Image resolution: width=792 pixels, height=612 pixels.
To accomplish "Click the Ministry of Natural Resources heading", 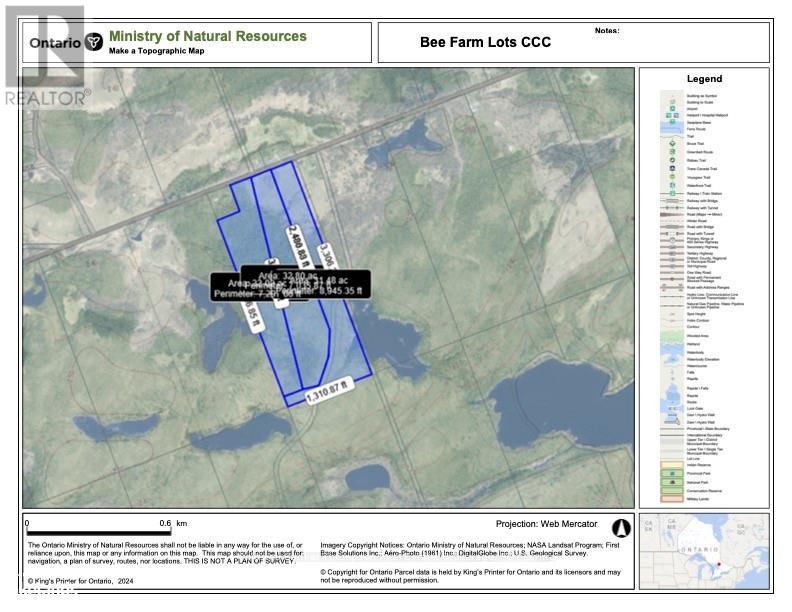I will [x=207, y=36].
